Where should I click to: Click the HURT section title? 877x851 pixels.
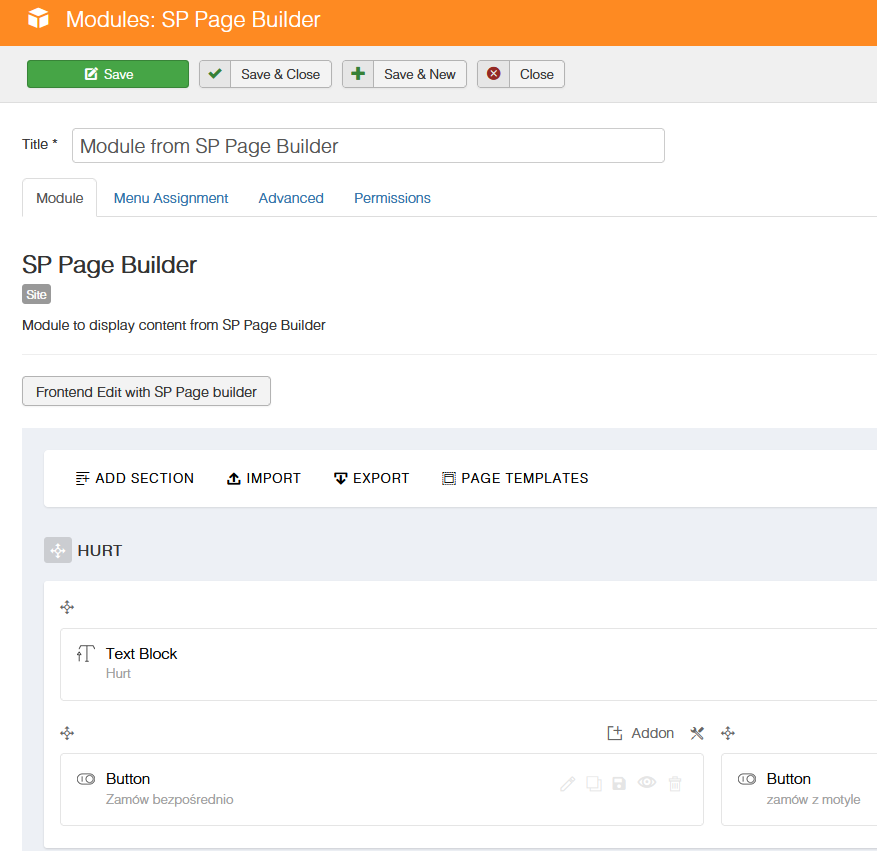coord(100,551)
